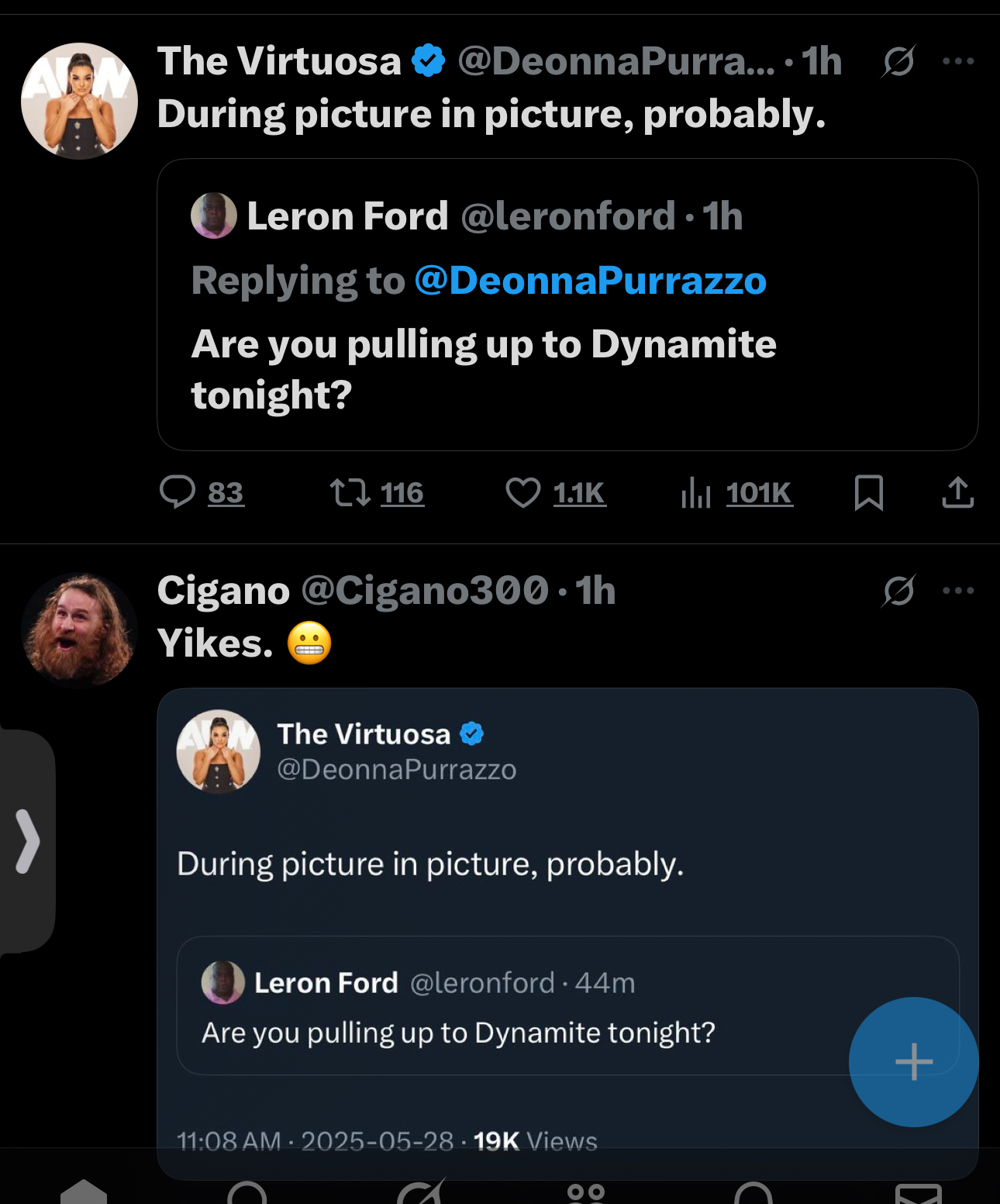Share The Virtuosa's tweet

pos(957,492)
